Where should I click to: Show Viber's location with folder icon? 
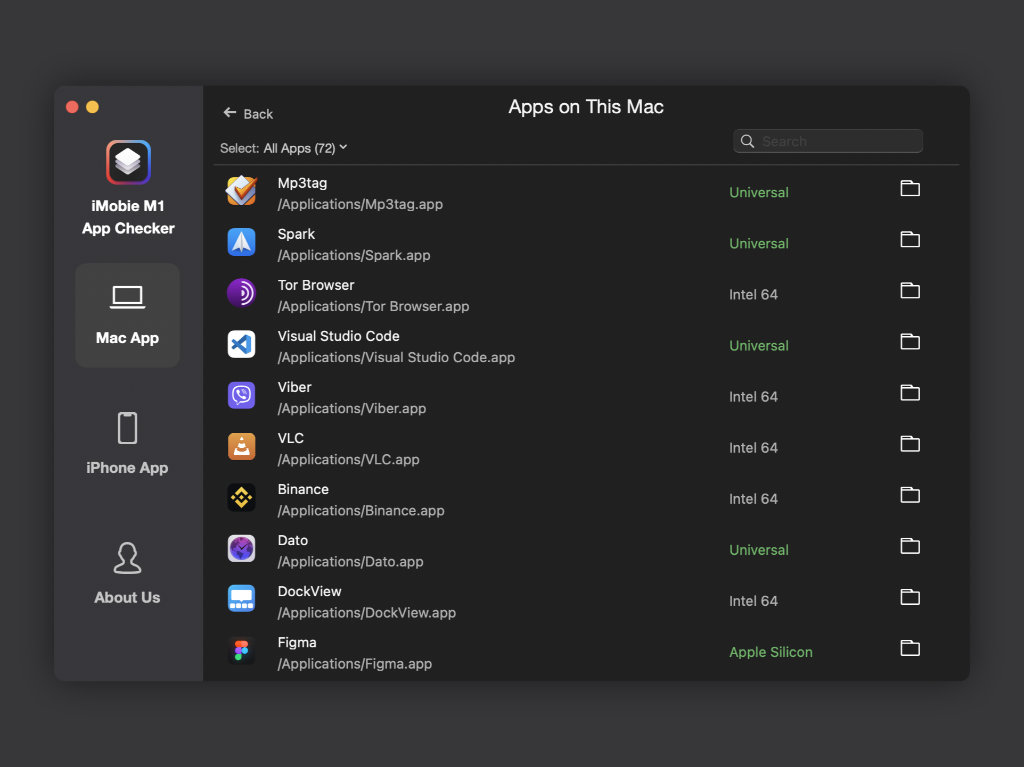(910, 393)
